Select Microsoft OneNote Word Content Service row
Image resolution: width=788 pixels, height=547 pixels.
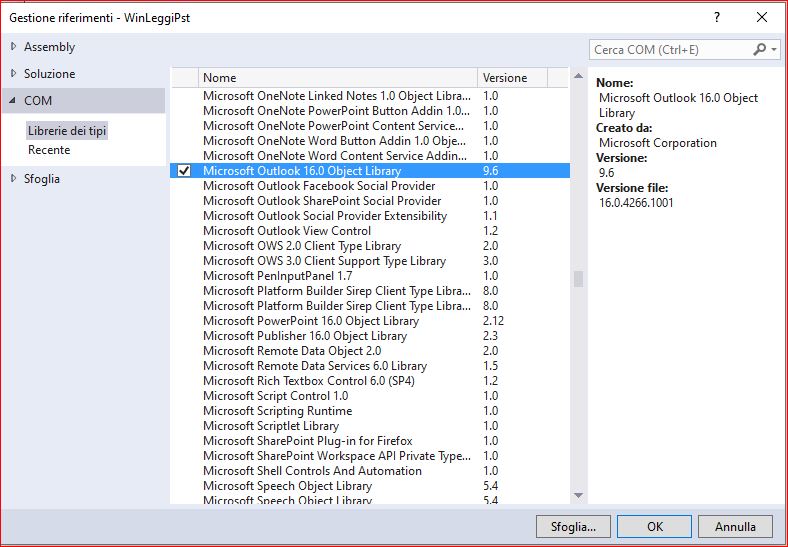(x=370, y=156)
